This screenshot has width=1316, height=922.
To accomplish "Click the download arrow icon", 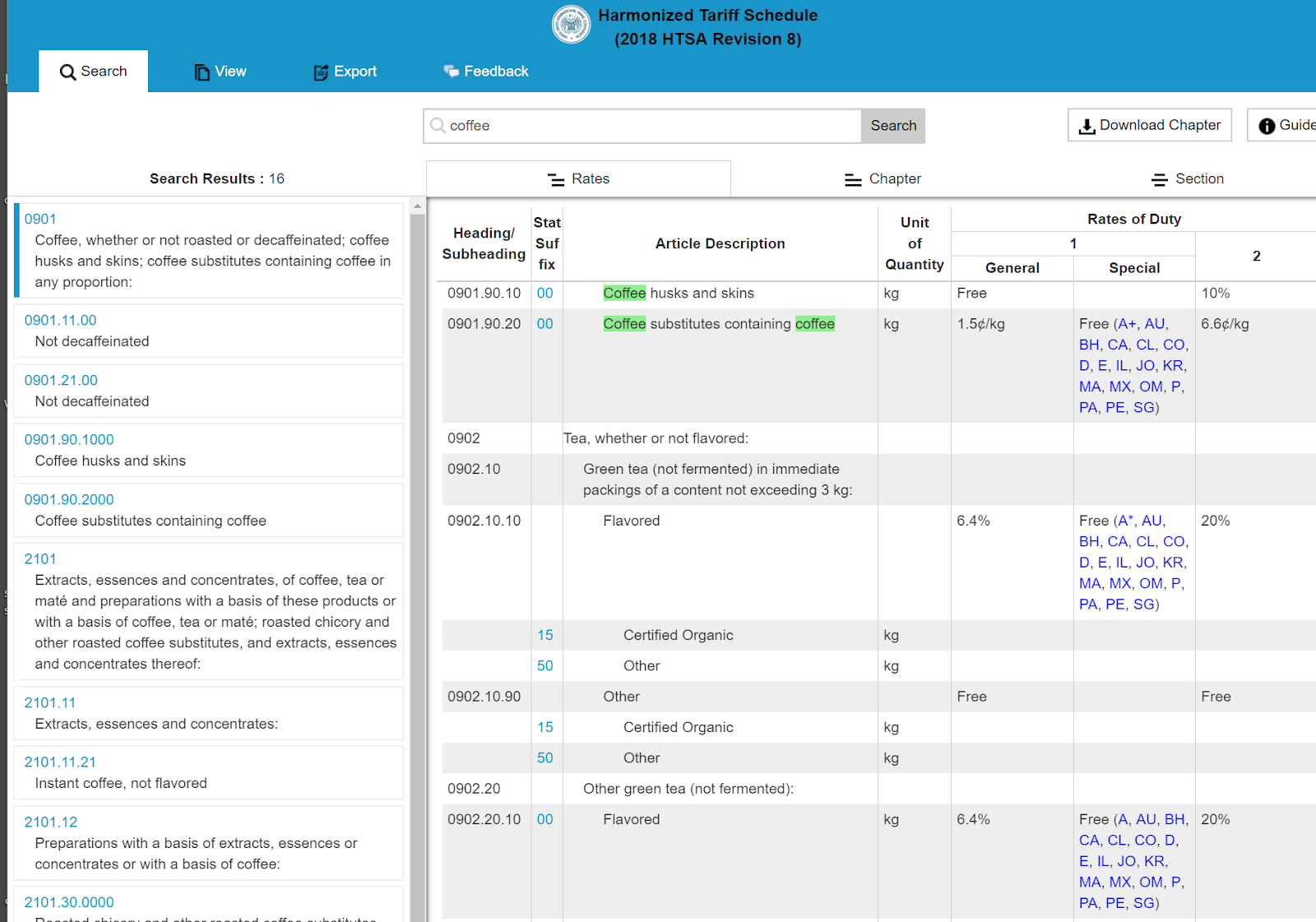I will [1087, 126].
